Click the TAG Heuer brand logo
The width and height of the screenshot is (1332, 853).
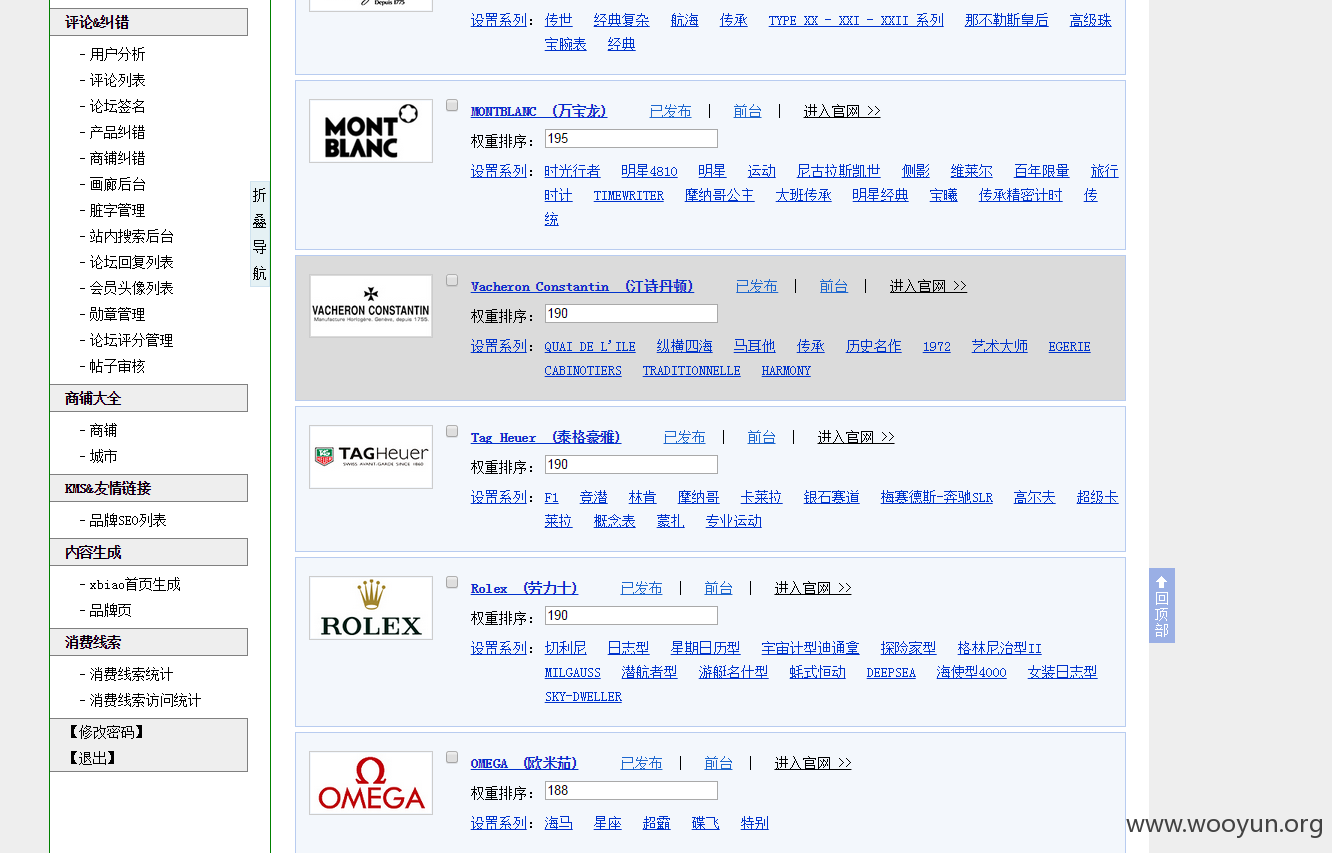click(371, 457)
